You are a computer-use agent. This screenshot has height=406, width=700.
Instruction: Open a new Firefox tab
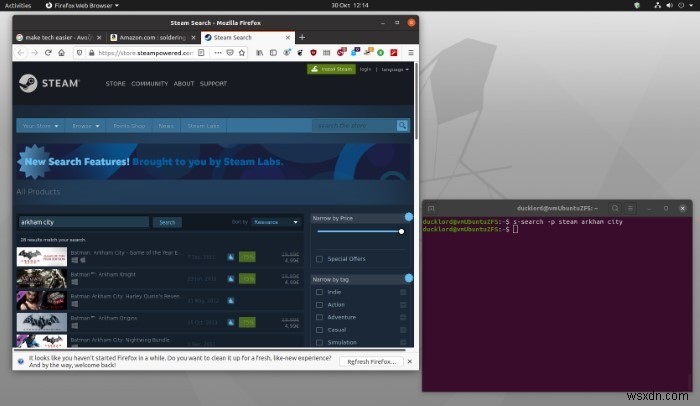(x=302, y=38)
